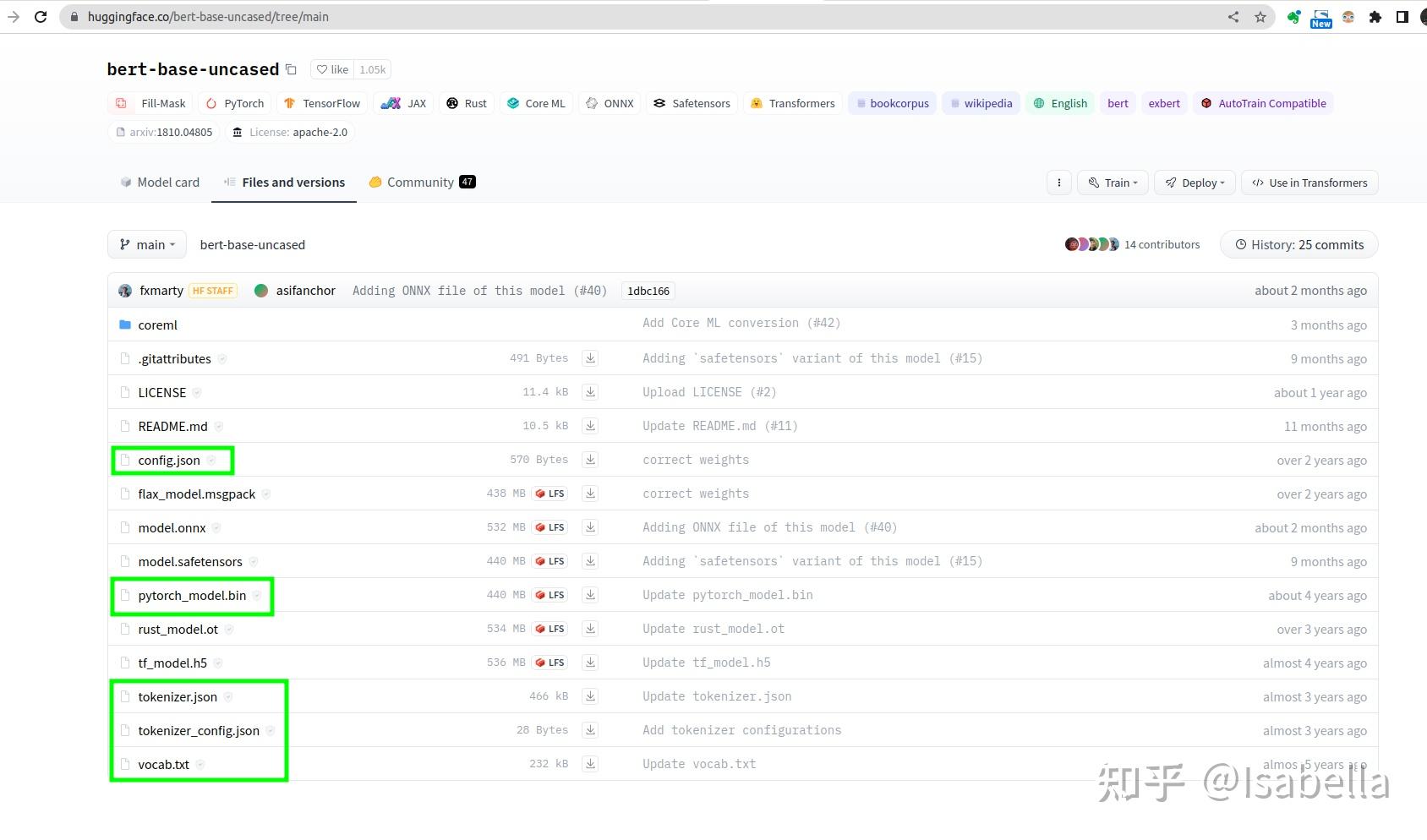Click the ONNX tag

coord(610,103)
